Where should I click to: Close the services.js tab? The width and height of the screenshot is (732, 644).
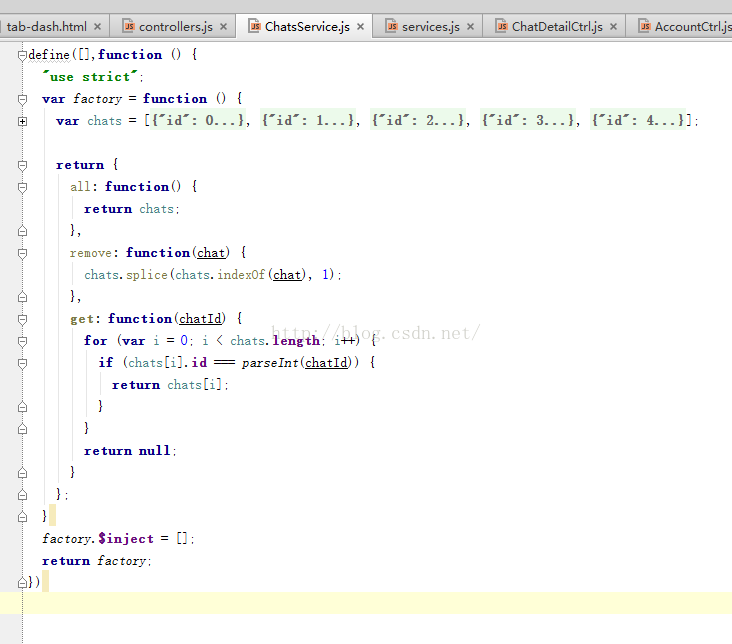(471, 27)
